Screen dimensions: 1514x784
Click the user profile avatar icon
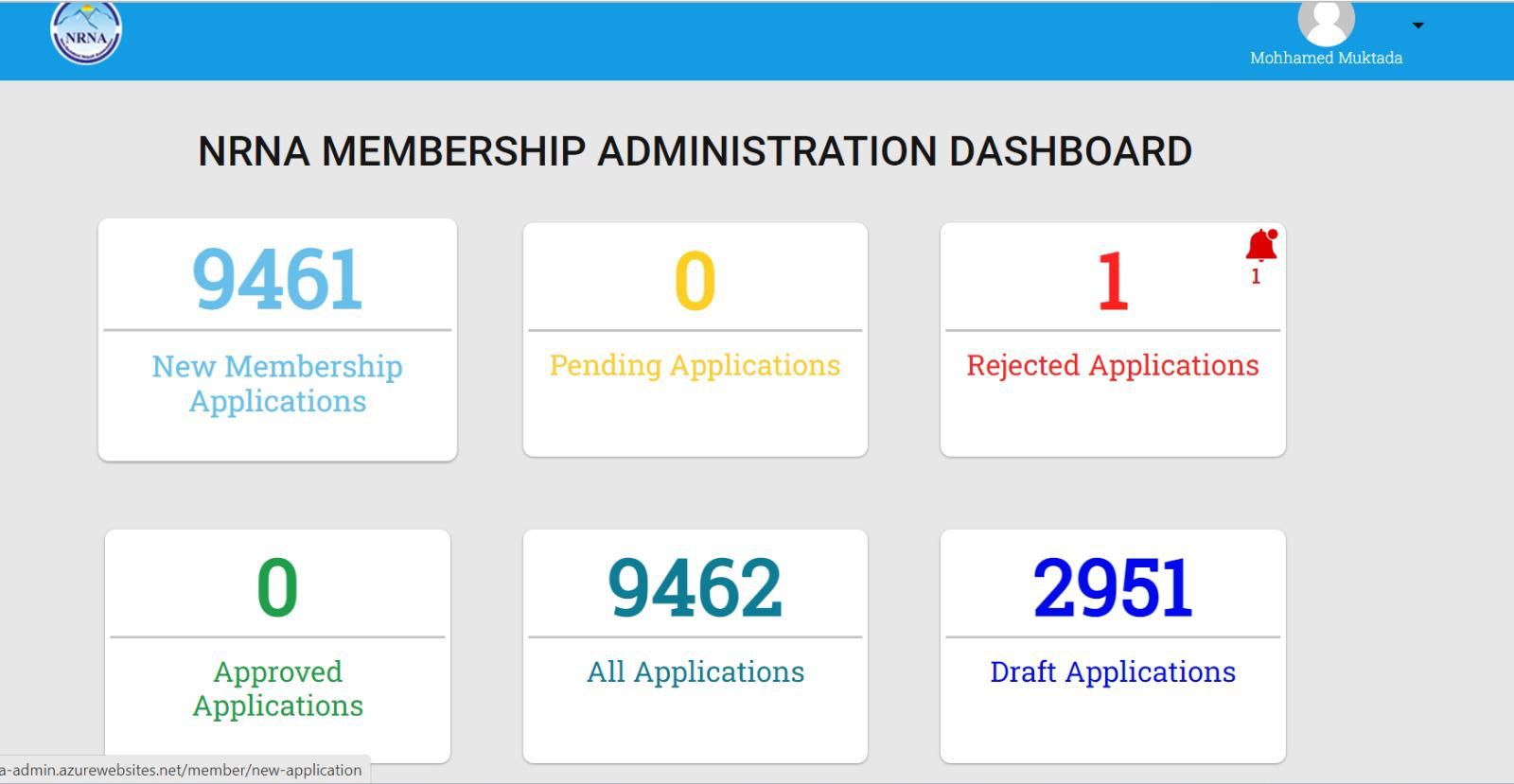tap(1326, 21)
